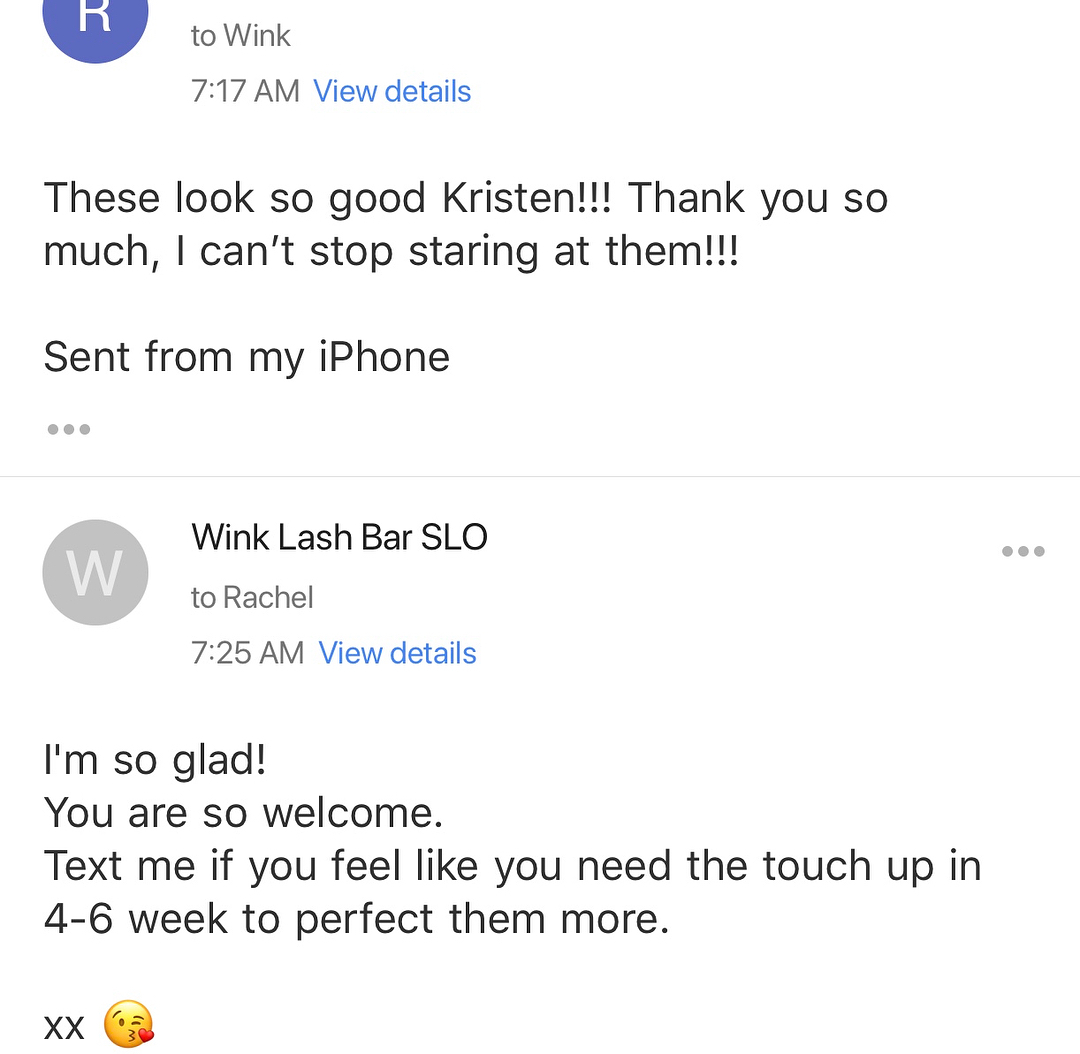Tap the 7:25 AM timestamp
The width and height of the screenshot is (1080, 1054).
(x=247, y=653)
